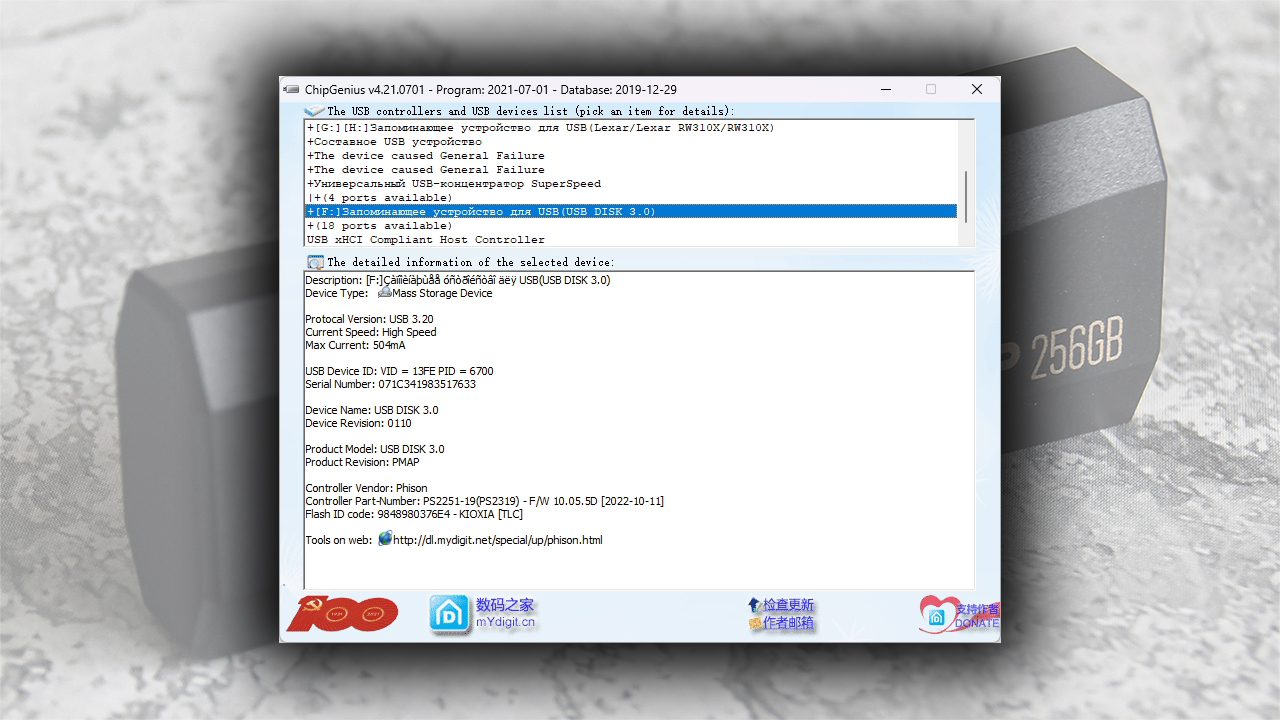
Task: Select the [F:] USB DISK 3.0 row
Action: 630,212
